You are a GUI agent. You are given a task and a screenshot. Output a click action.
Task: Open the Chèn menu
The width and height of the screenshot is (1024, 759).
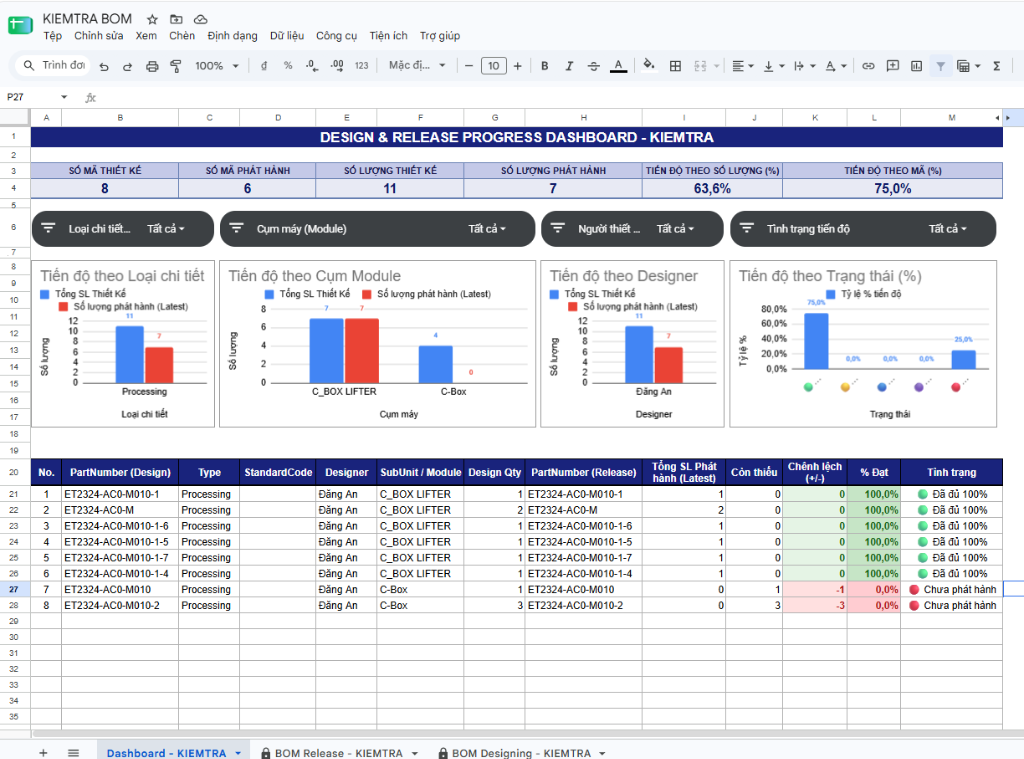click(x=182, y=36)
